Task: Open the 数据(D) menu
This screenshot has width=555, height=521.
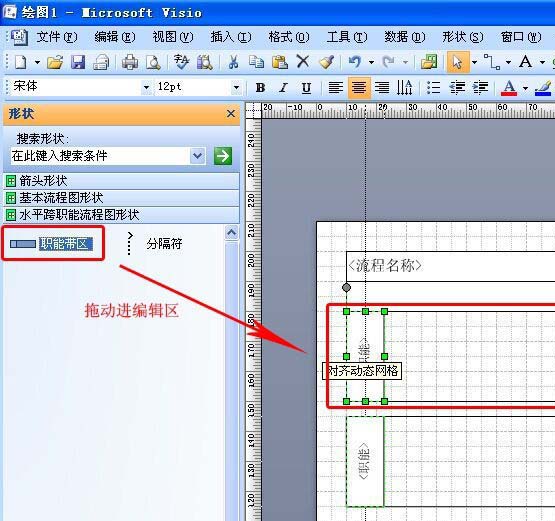Action: coord(405,37)
